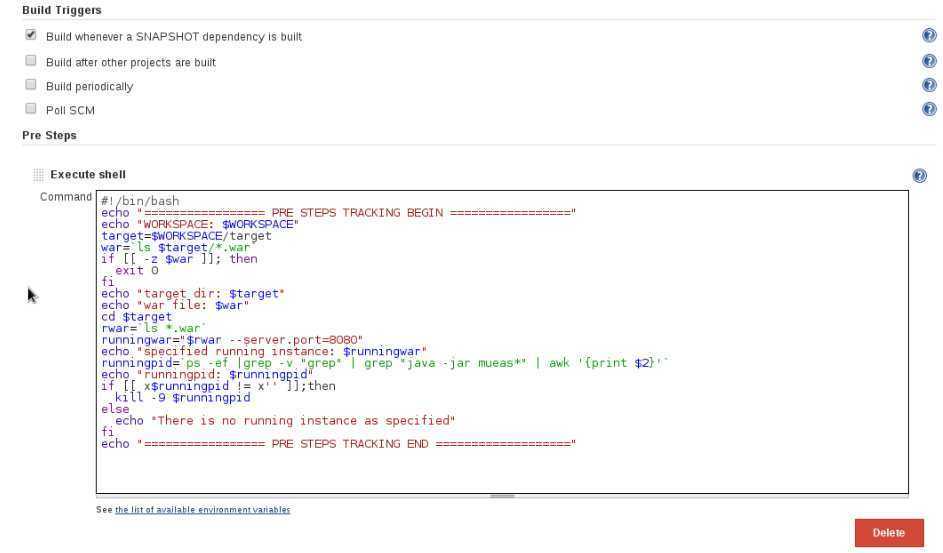Click the Delete button for shell step
This screenshot has height=553, width=943.
[888, 533]
